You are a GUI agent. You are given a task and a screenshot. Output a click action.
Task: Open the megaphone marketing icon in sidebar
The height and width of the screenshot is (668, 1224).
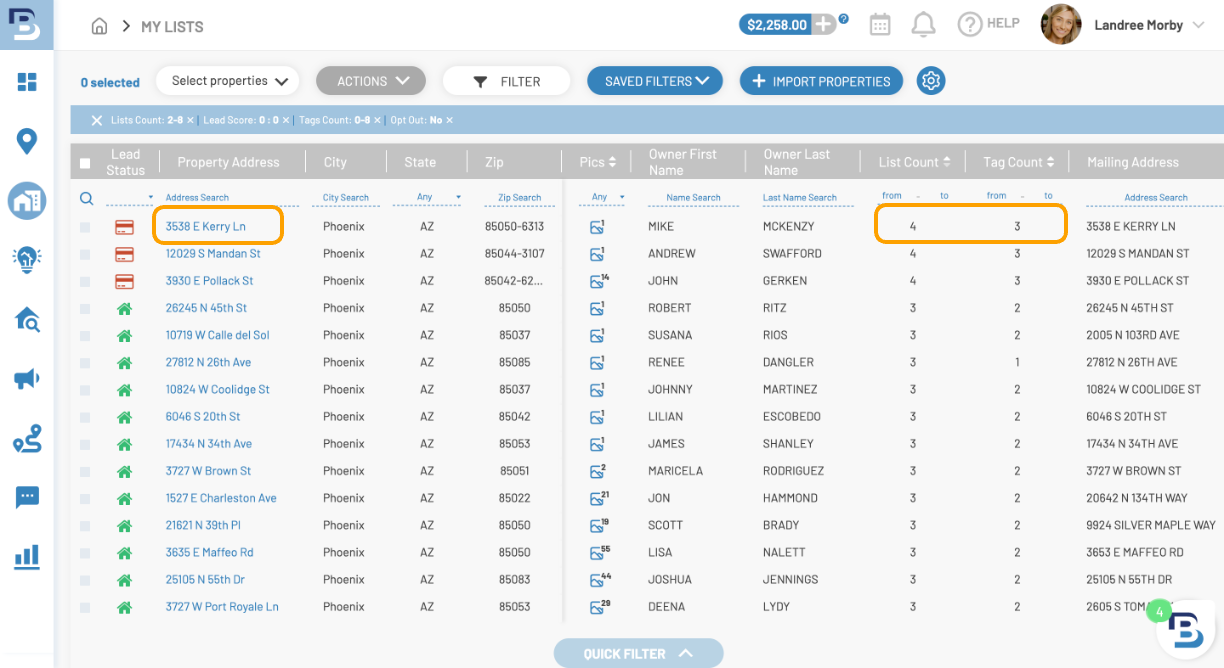(x=27, y=378)
